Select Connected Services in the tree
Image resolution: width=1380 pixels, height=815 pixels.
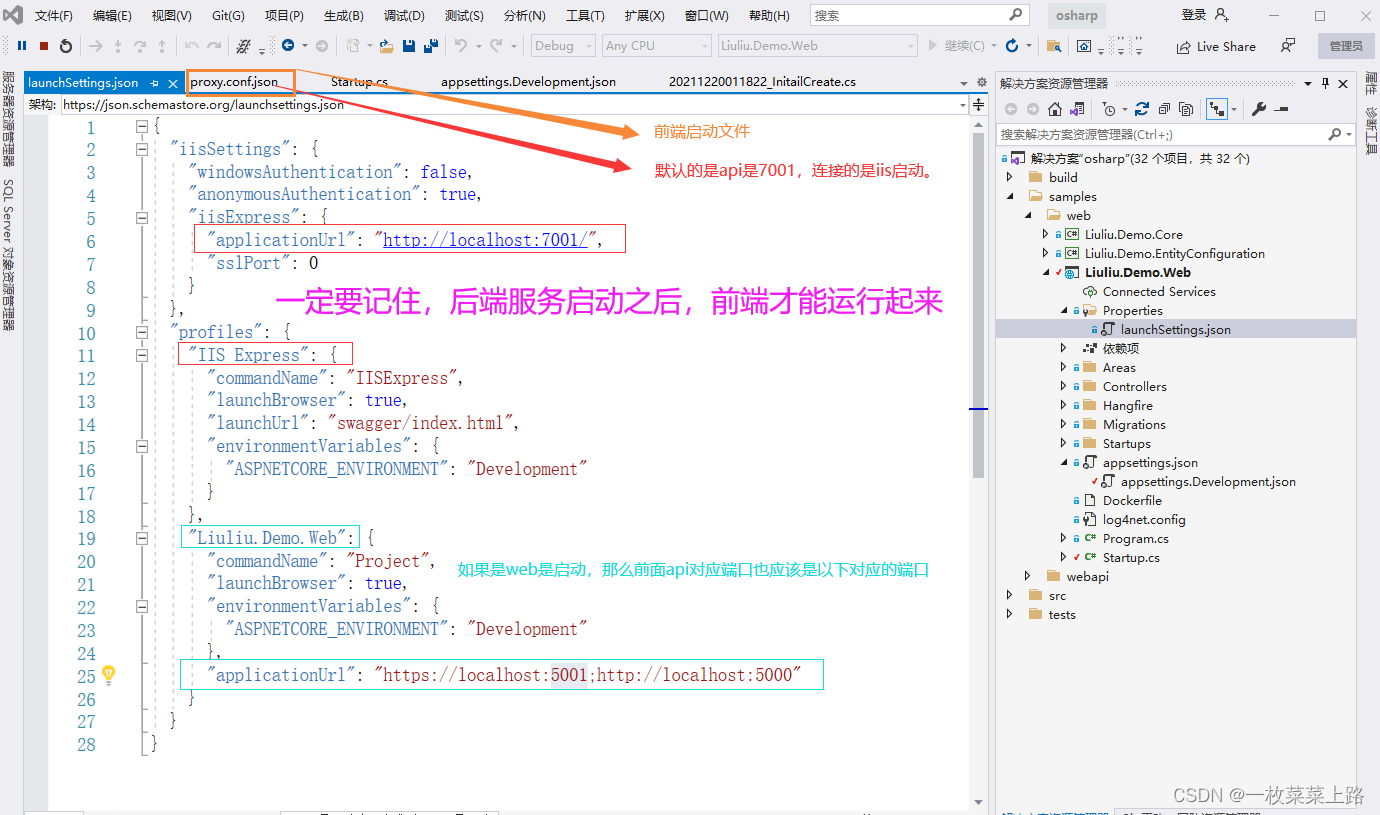tap(1159, 291)
